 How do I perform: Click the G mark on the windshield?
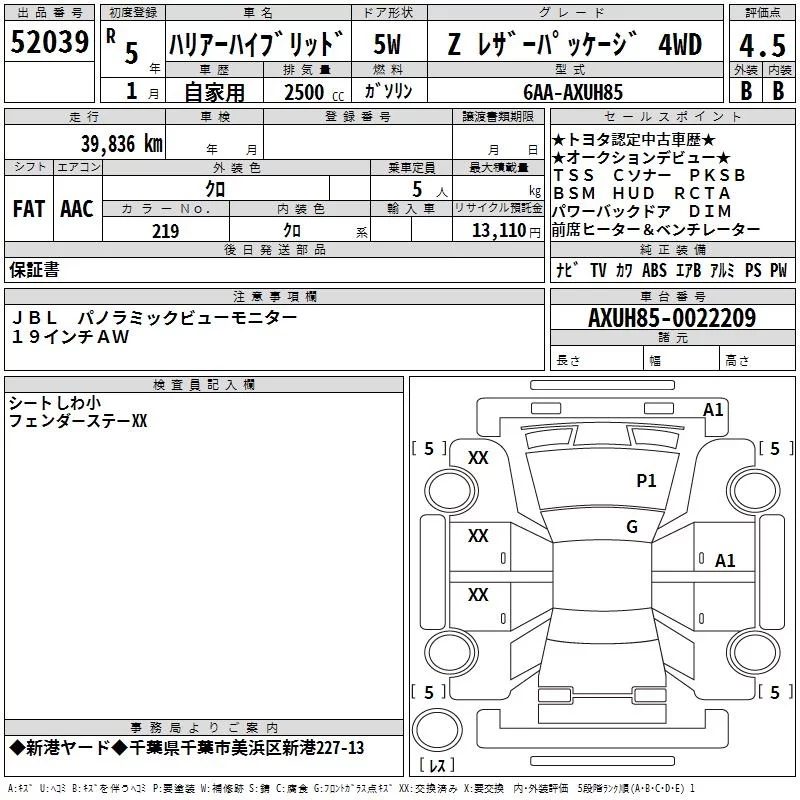[x=631, y=527]
